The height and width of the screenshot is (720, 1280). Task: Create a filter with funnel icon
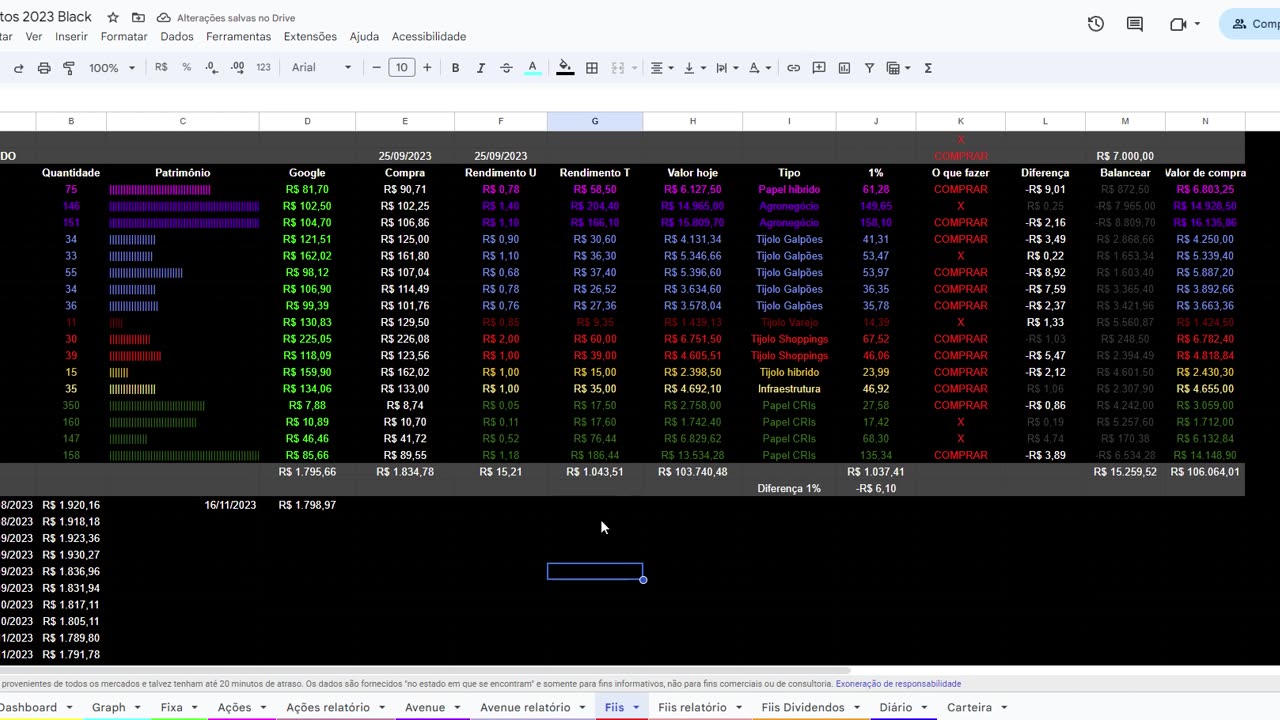pos(869,68)
